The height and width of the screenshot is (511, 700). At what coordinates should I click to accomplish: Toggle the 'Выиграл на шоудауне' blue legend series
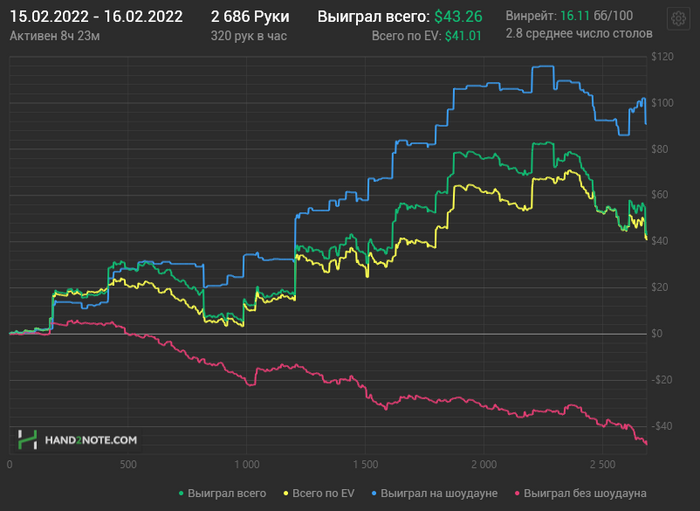point(434,493)
